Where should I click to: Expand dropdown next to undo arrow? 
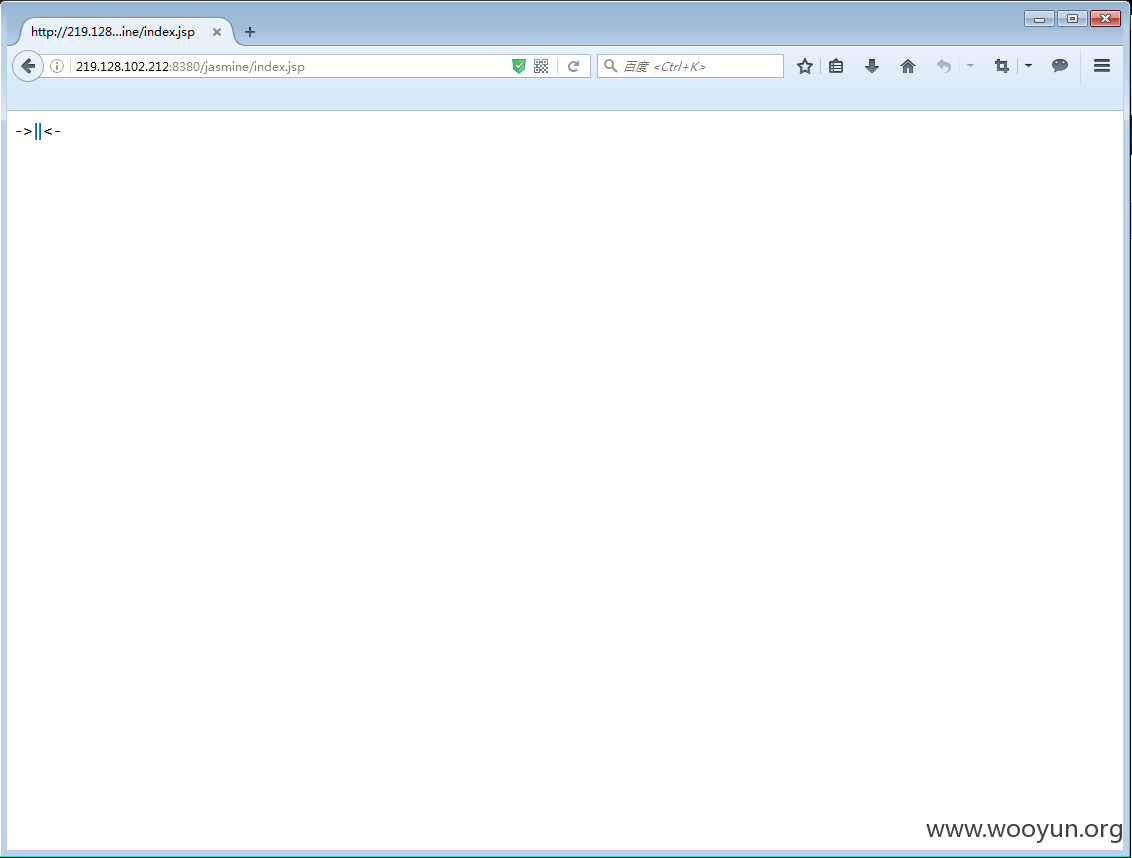[970, 66]
